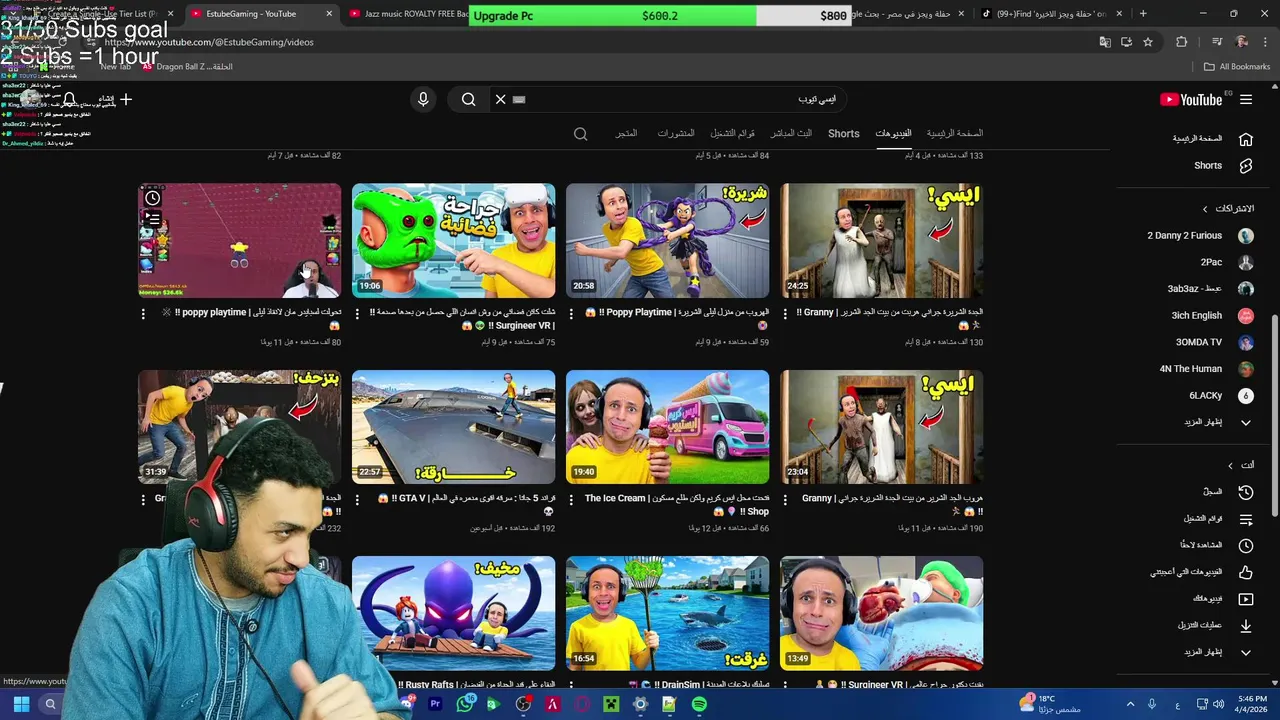Switch to the Shorts channel tab
Screen dimensions: 1280x720
[843, 134]
